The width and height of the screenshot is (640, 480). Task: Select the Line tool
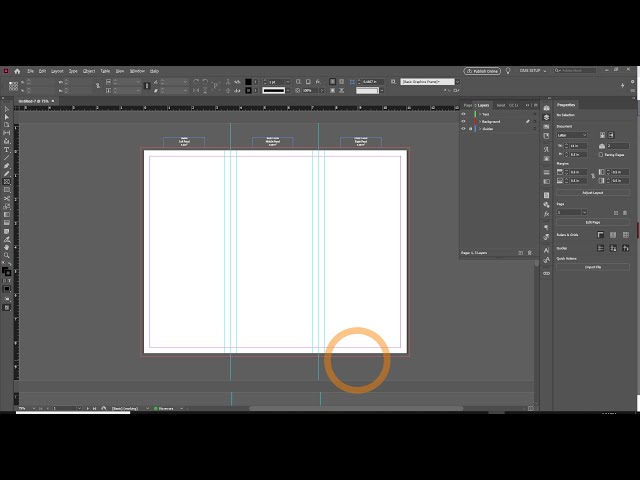click(7, 158)
